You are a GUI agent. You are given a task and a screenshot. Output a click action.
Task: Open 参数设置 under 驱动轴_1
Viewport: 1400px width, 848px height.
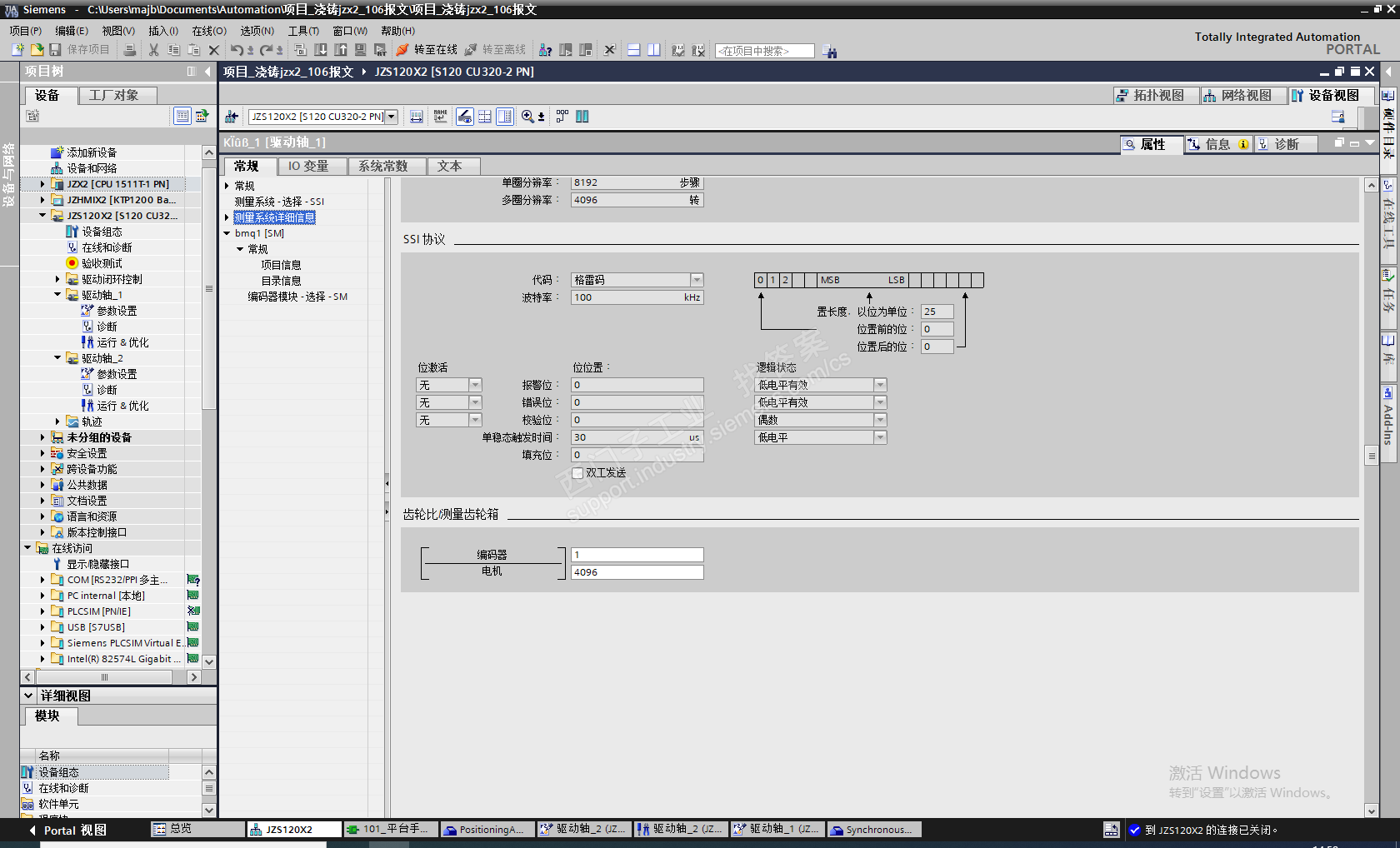[117, 311]
